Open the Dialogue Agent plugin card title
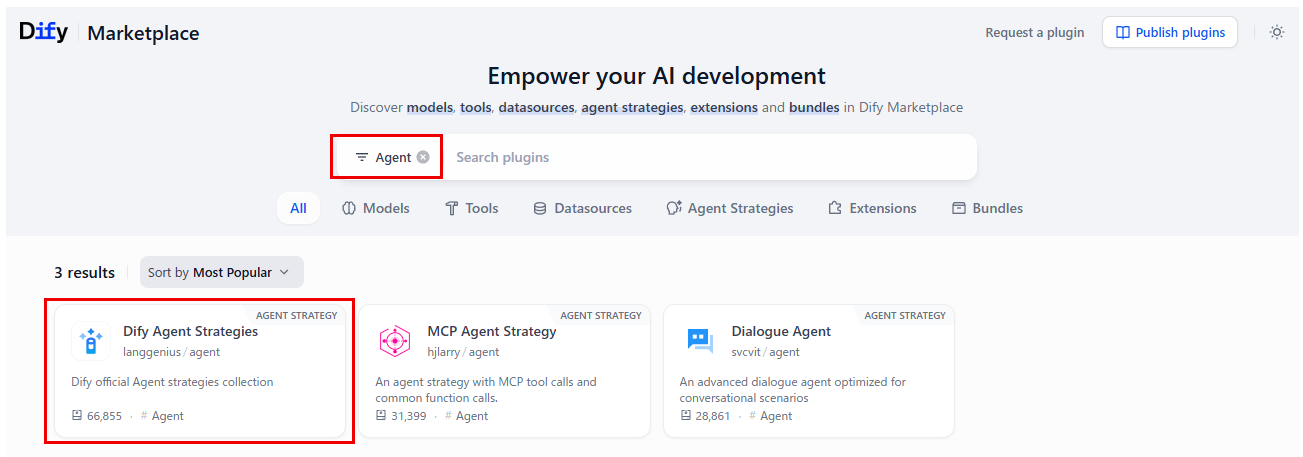 point(781,331)
